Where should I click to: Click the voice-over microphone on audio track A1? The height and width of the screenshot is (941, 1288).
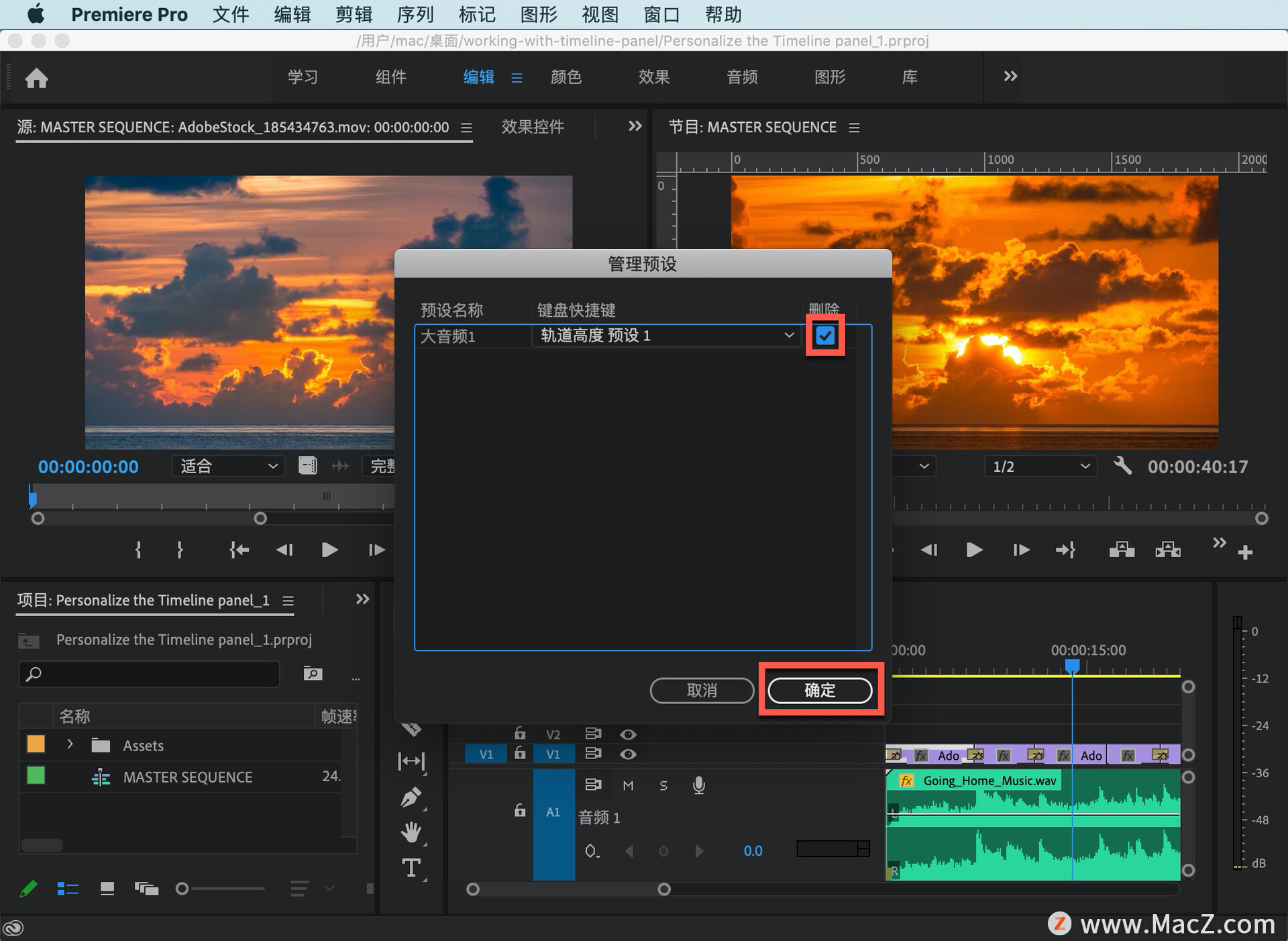point(698,785)
